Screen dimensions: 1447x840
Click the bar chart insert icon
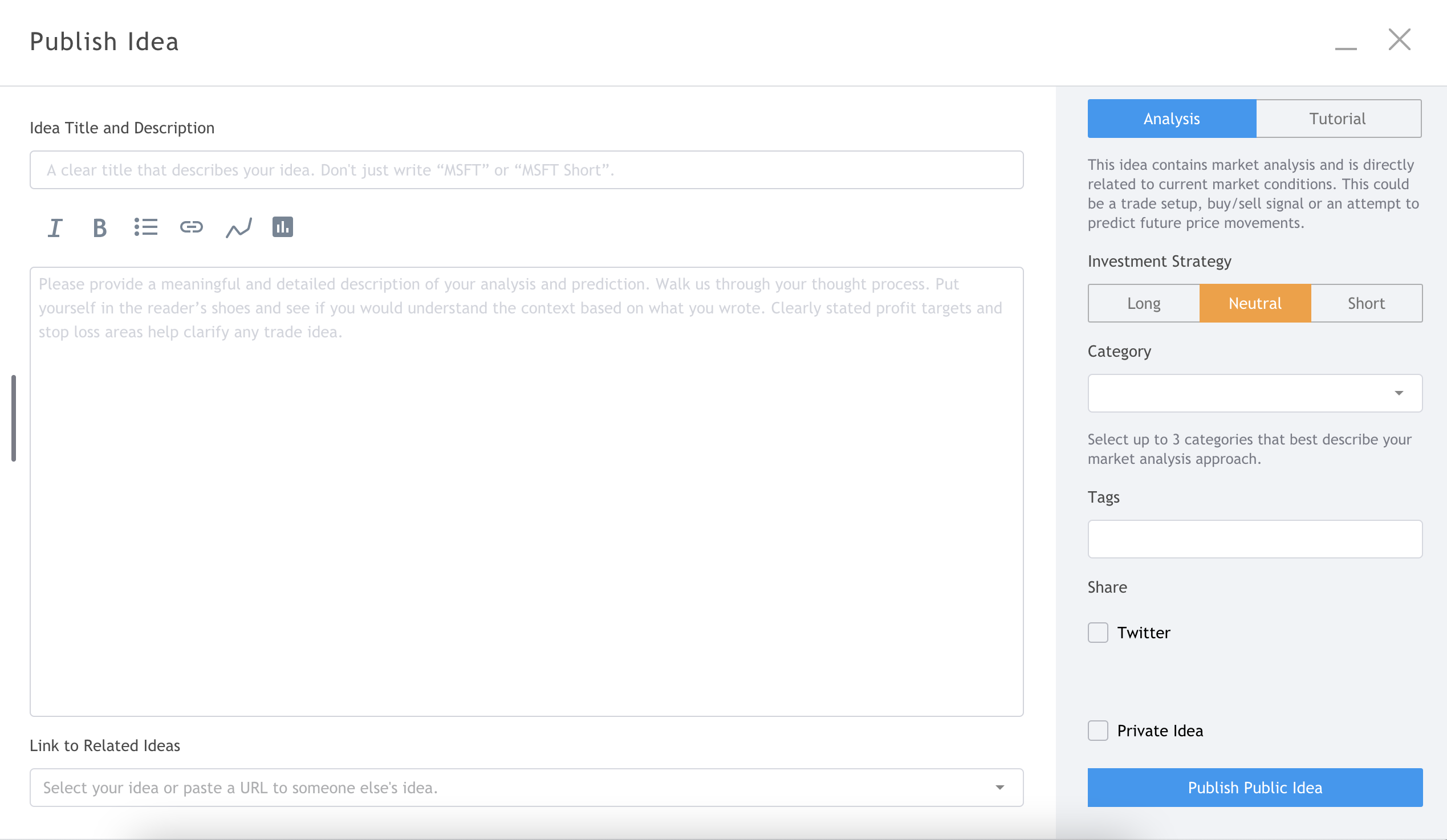point(283,227)
